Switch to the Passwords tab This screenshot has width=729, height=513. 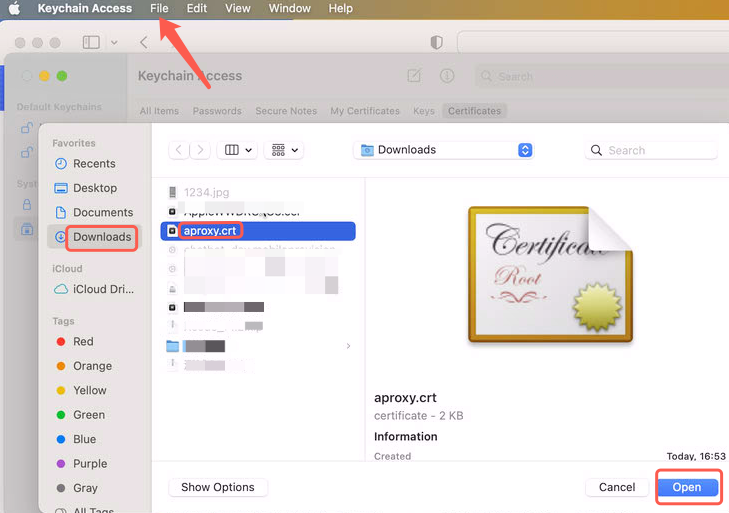[x=217, y=111]
